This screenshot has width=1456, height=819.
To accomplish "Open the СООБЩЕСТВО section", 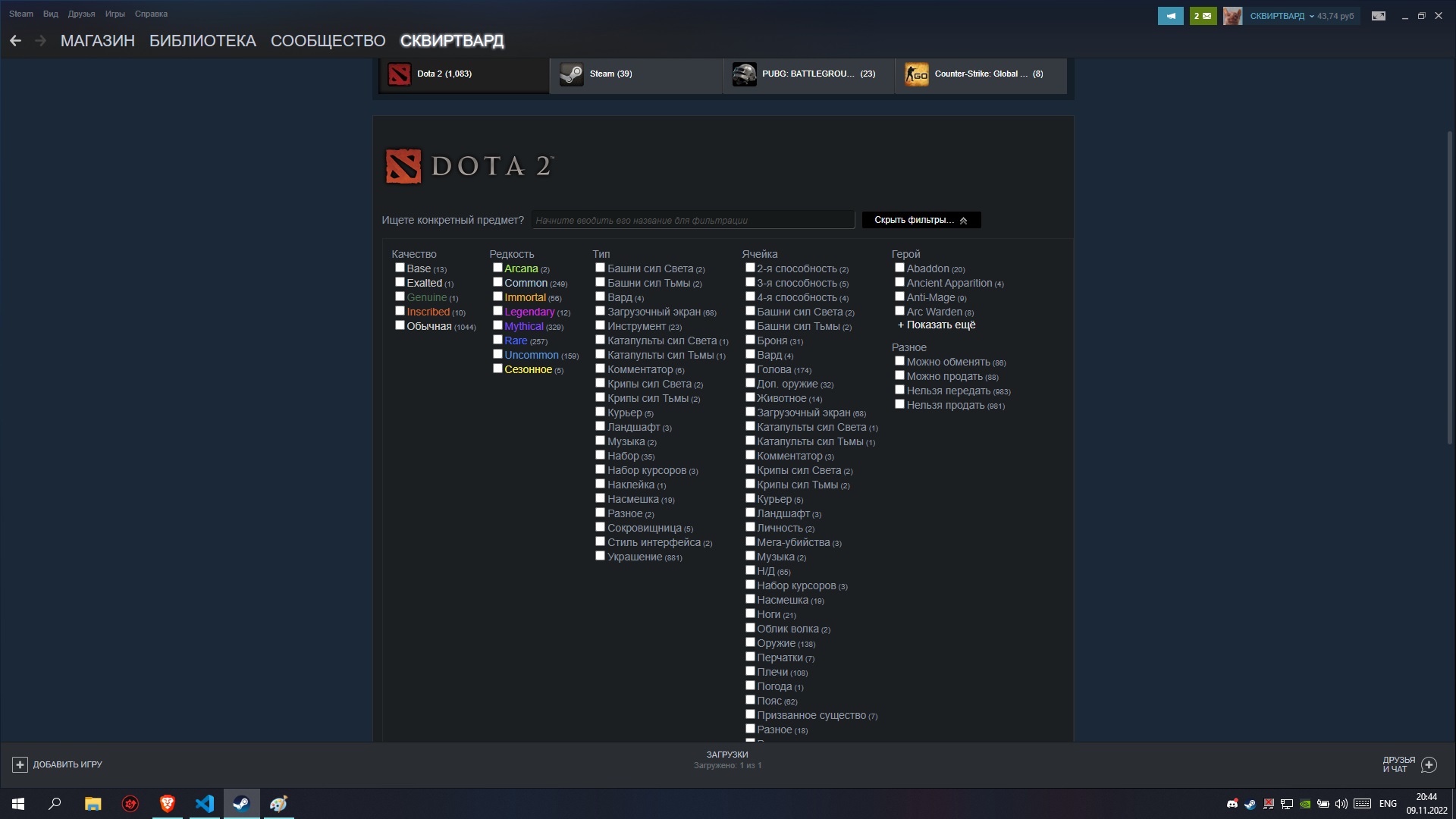I will coord(328,41).
